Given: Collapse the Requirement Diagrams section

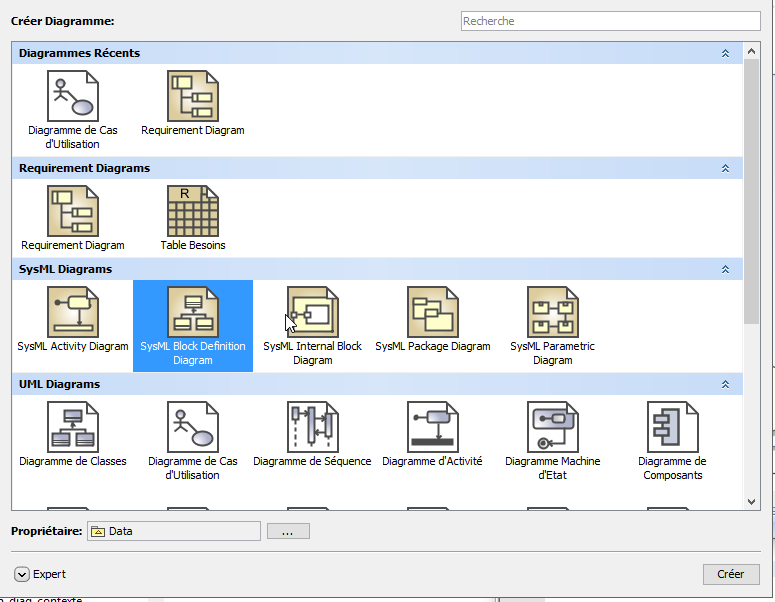Looking at the screenshot, I should (x=726, y=169).
